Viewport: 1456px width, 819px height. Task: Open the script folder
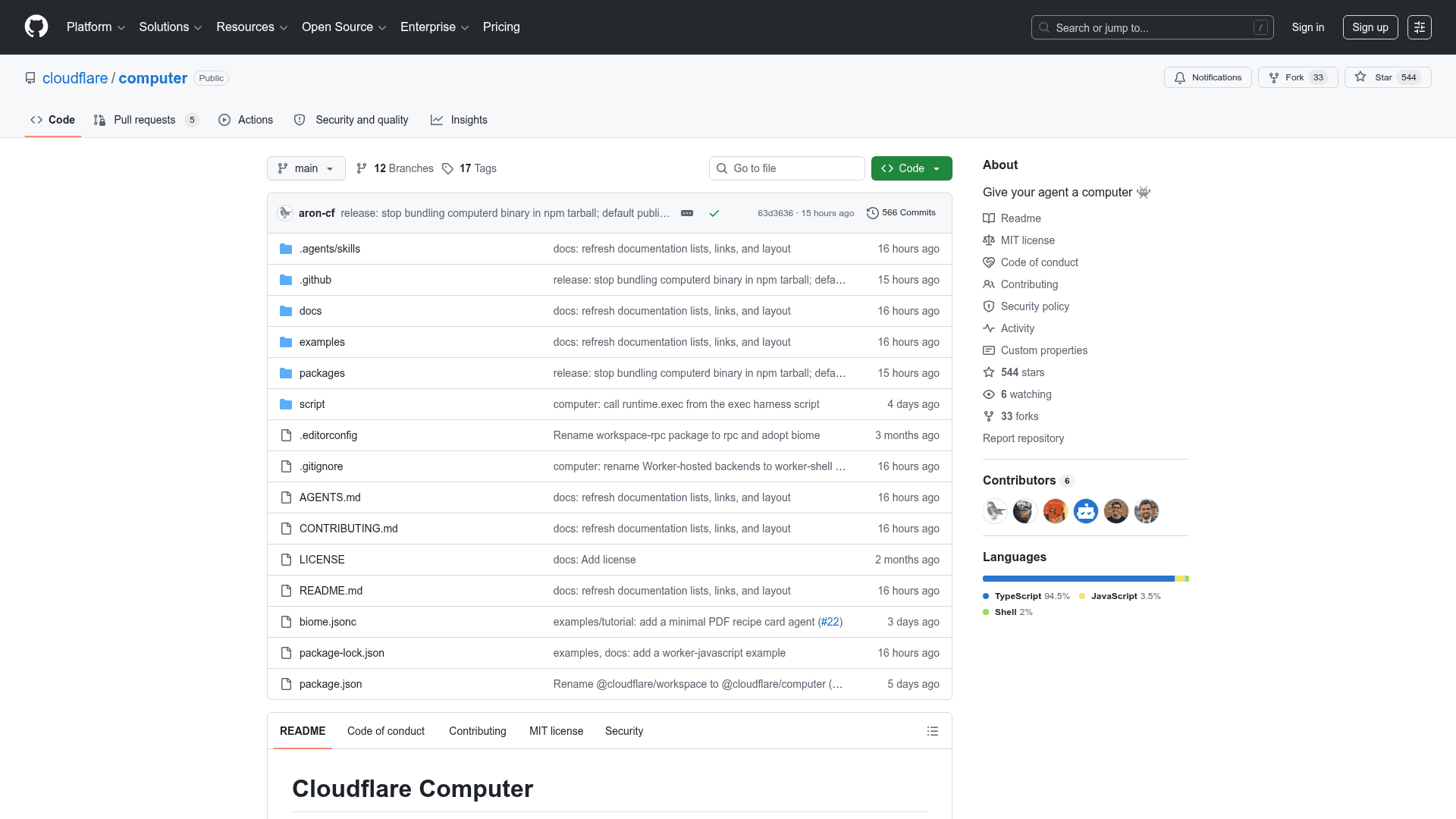coord(312,404)
